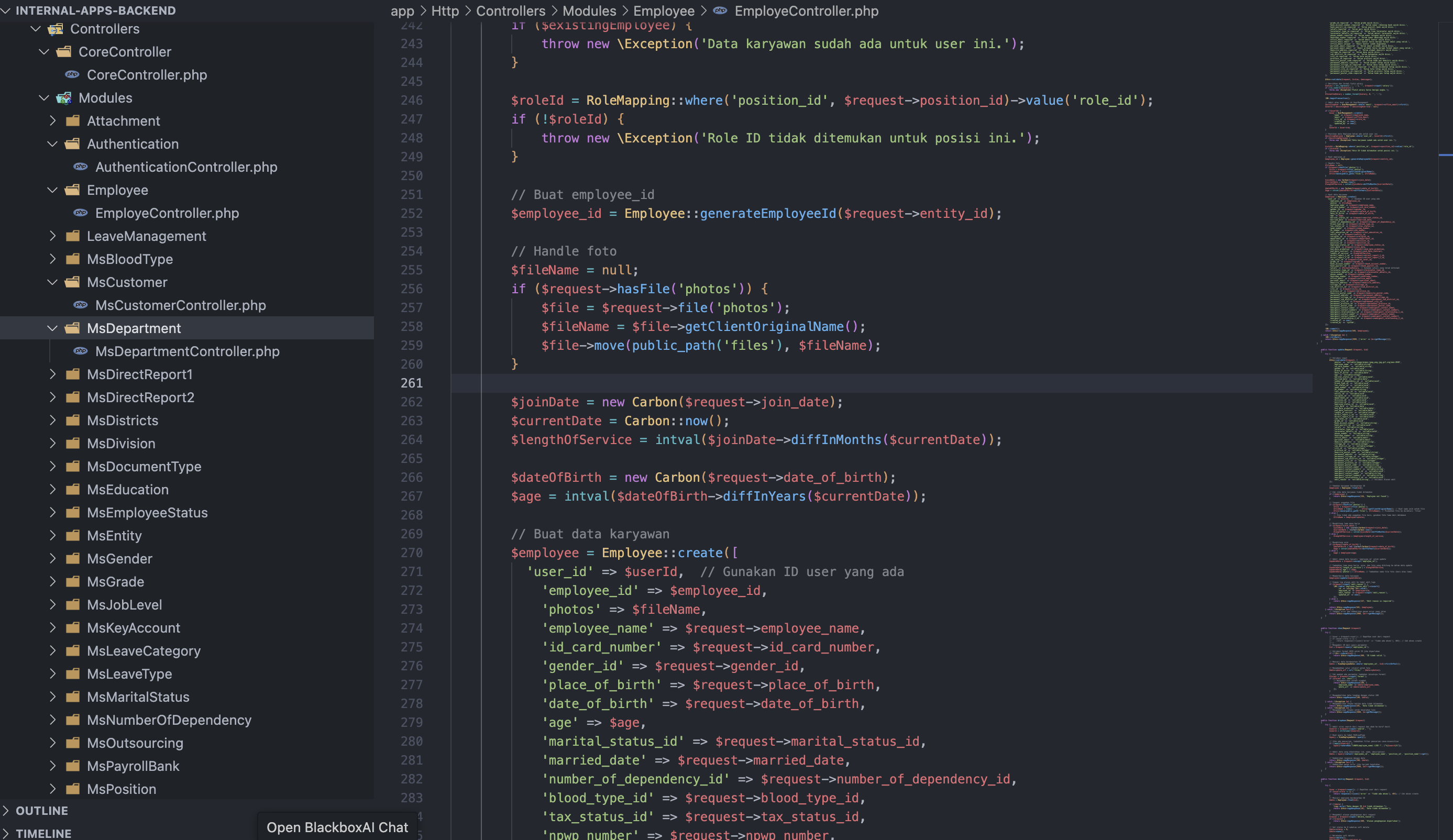Place cursor on empty line 261

882,383
